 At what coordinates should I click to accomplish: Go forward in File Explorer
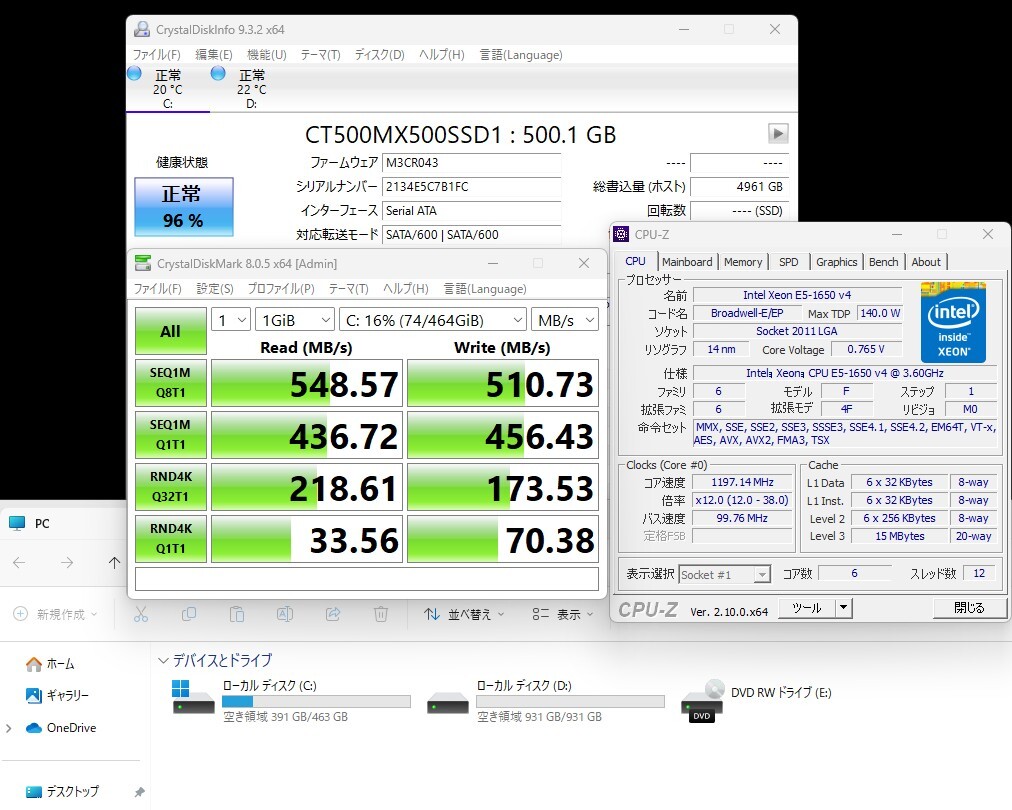point(67,563)
